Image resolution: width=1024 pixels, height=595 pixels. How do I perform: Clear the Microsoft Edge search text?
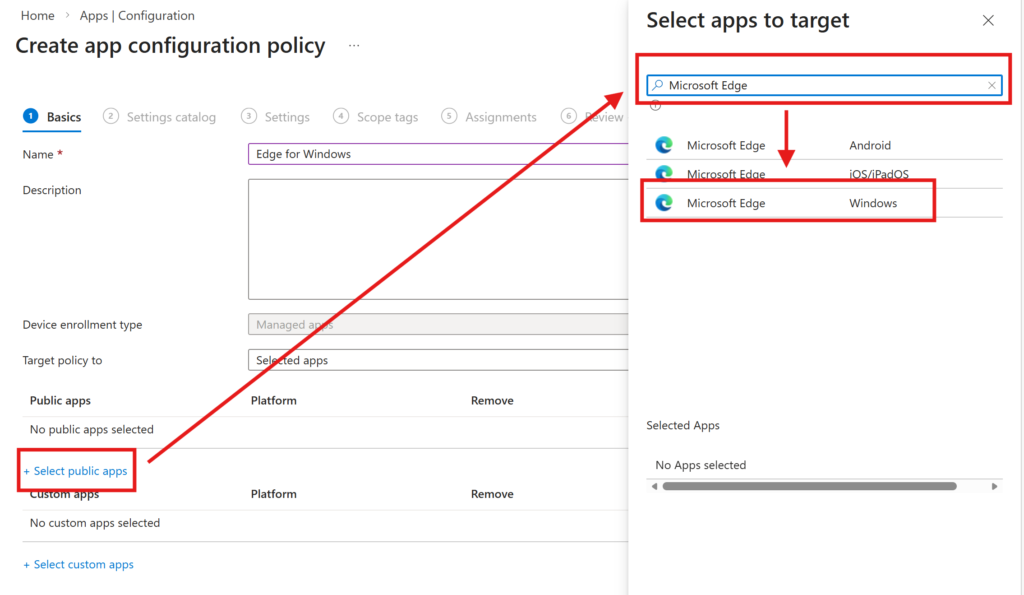click(x=991, y=86)
